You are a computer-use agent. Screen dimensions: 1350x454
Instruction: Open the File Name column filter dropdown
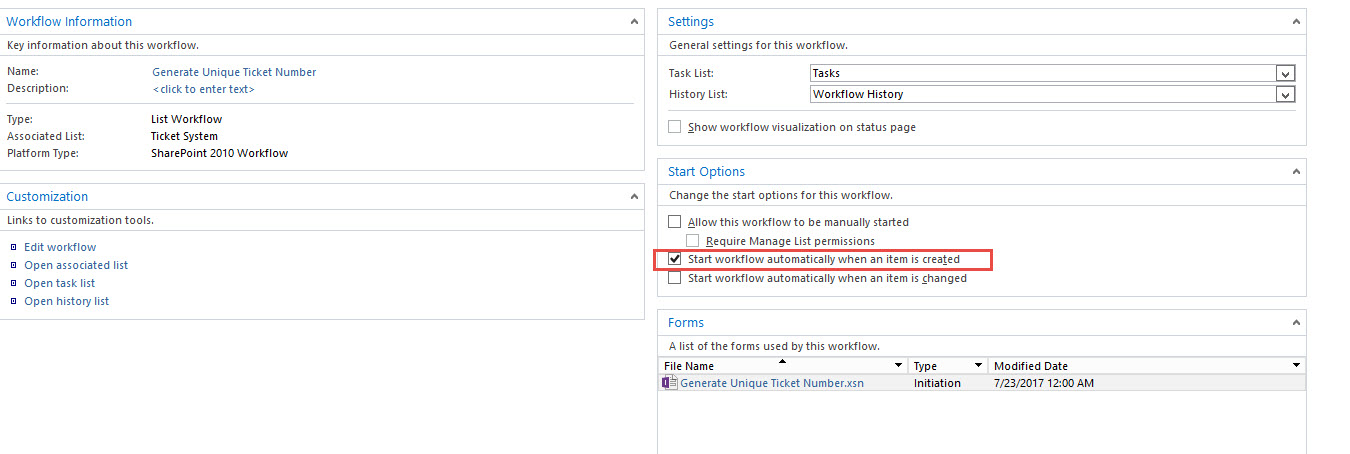click(899, 366)
